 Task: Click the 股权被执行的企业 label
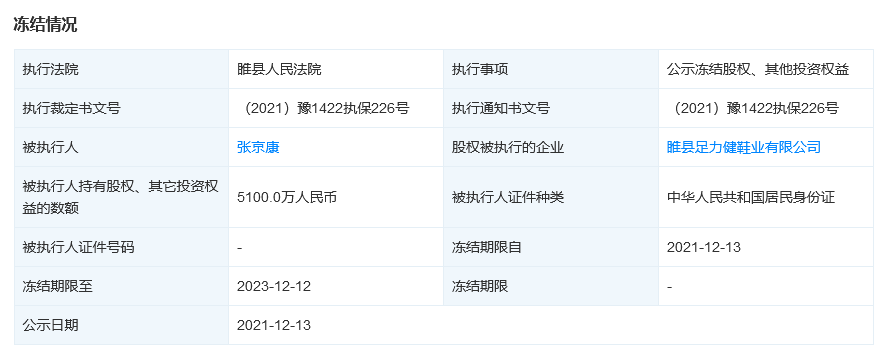pos(507,148)
